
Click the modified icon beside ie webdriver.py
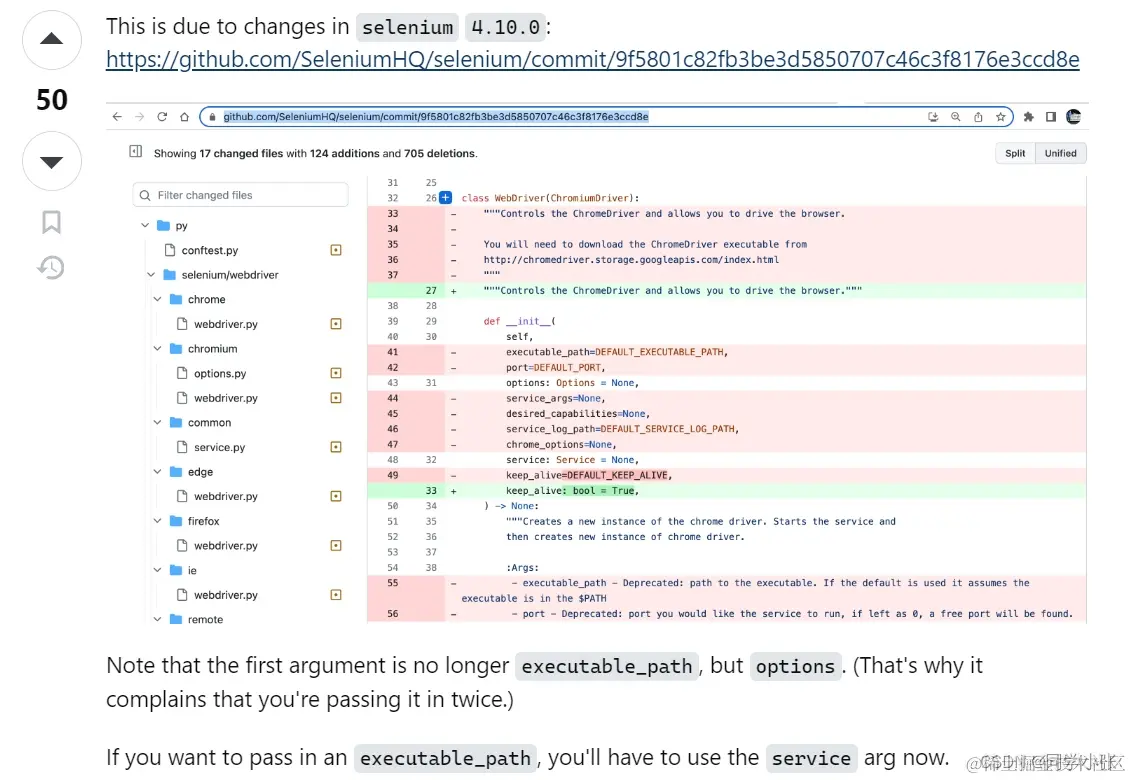(336, 595)
